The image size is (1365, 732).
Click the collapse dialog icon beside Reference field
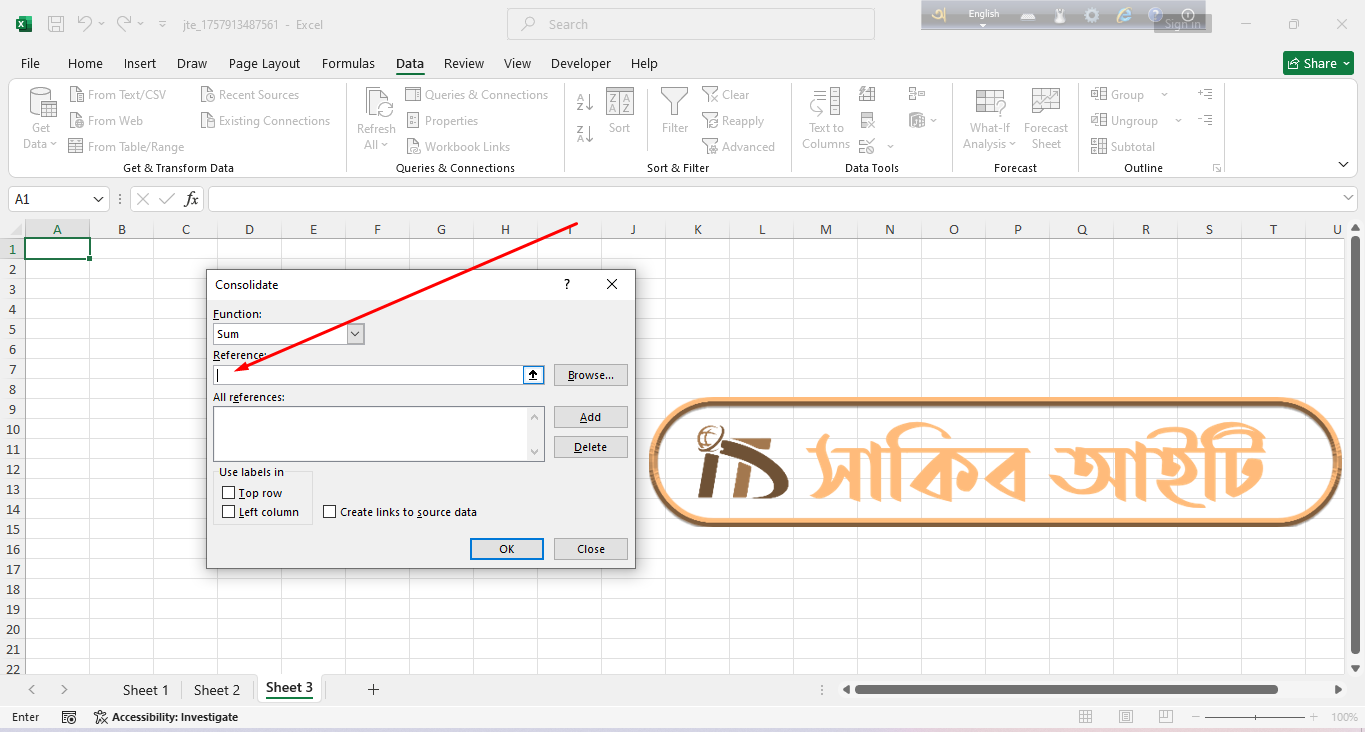point(534,375)
